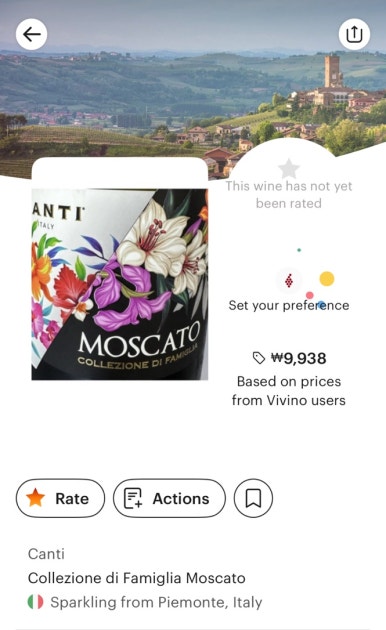Tap the red grape preference icon
The height and width of the screenshot is (630, 386).
(x=288, y=280)
